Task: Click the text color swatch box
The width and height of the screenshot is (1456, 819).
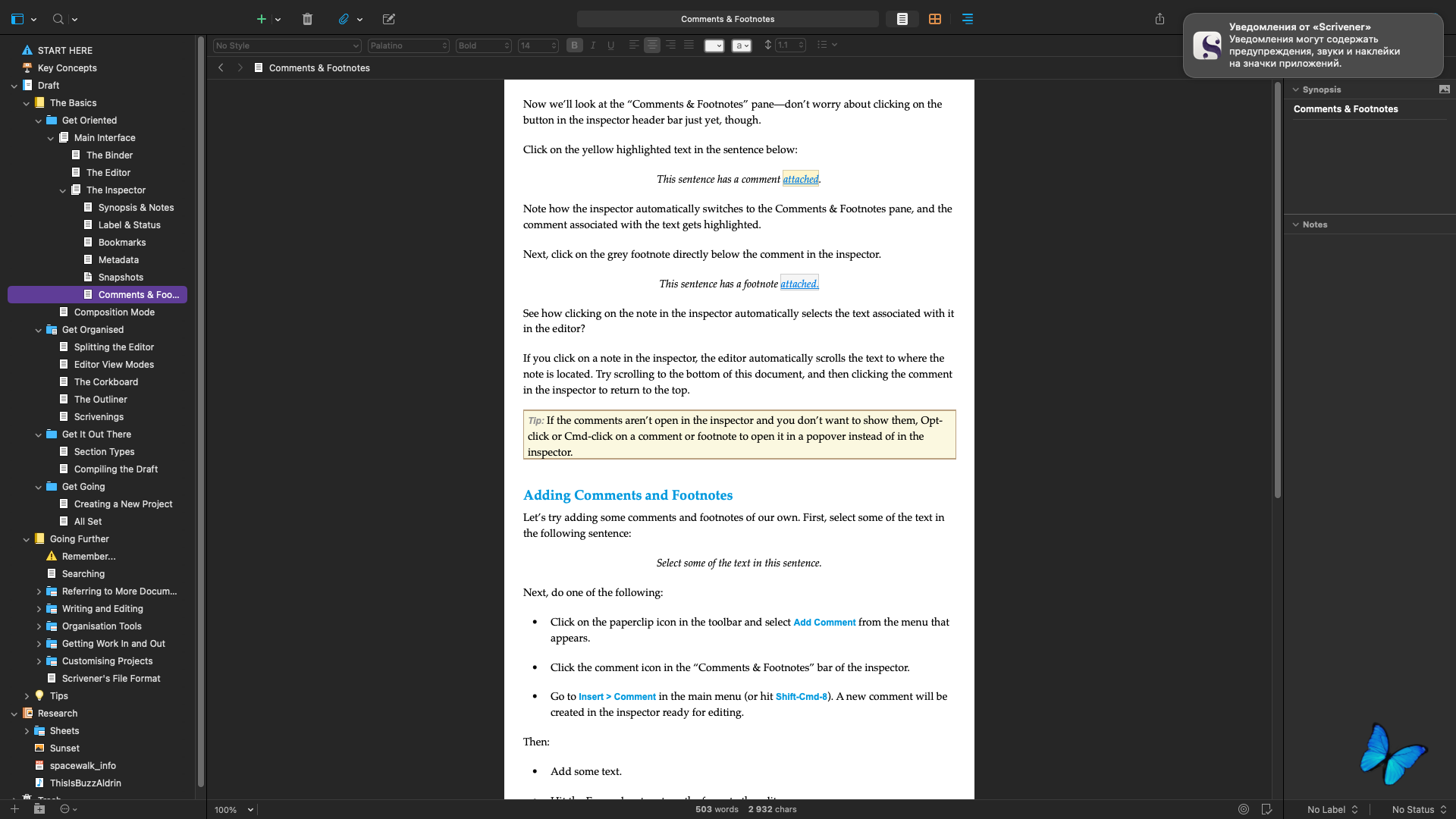Action: pos(714,45)
